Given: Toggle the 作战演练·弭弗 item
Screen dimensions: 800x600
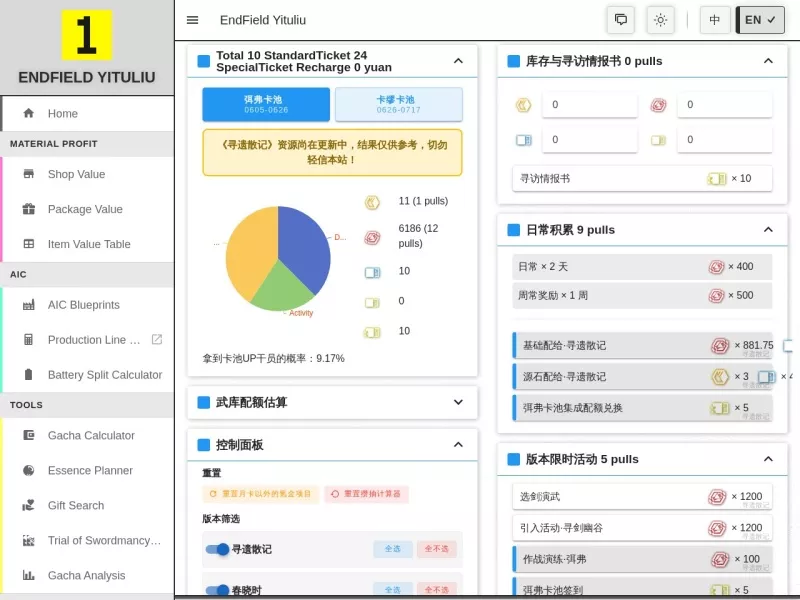Looking at the screenshot, I should pos(642,559).
